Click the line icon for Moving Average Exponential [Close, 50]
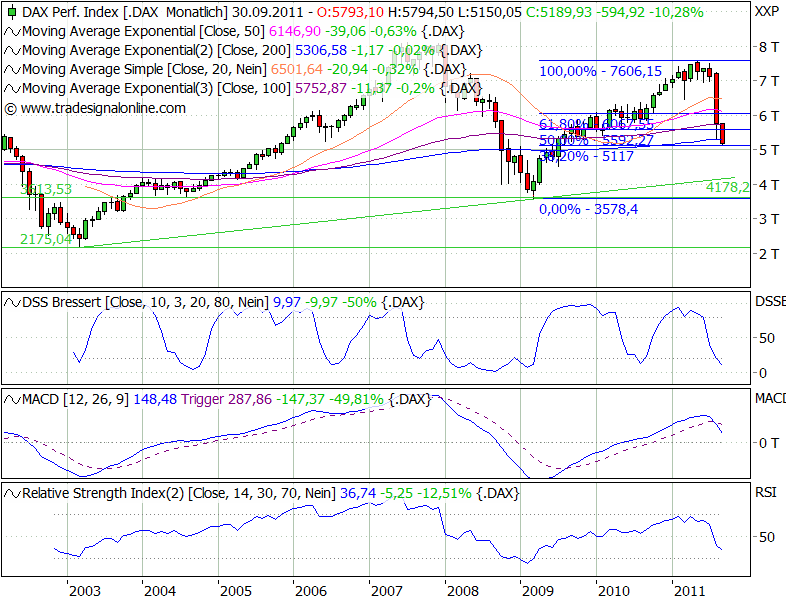800x600 pixels. click(10, 32)
